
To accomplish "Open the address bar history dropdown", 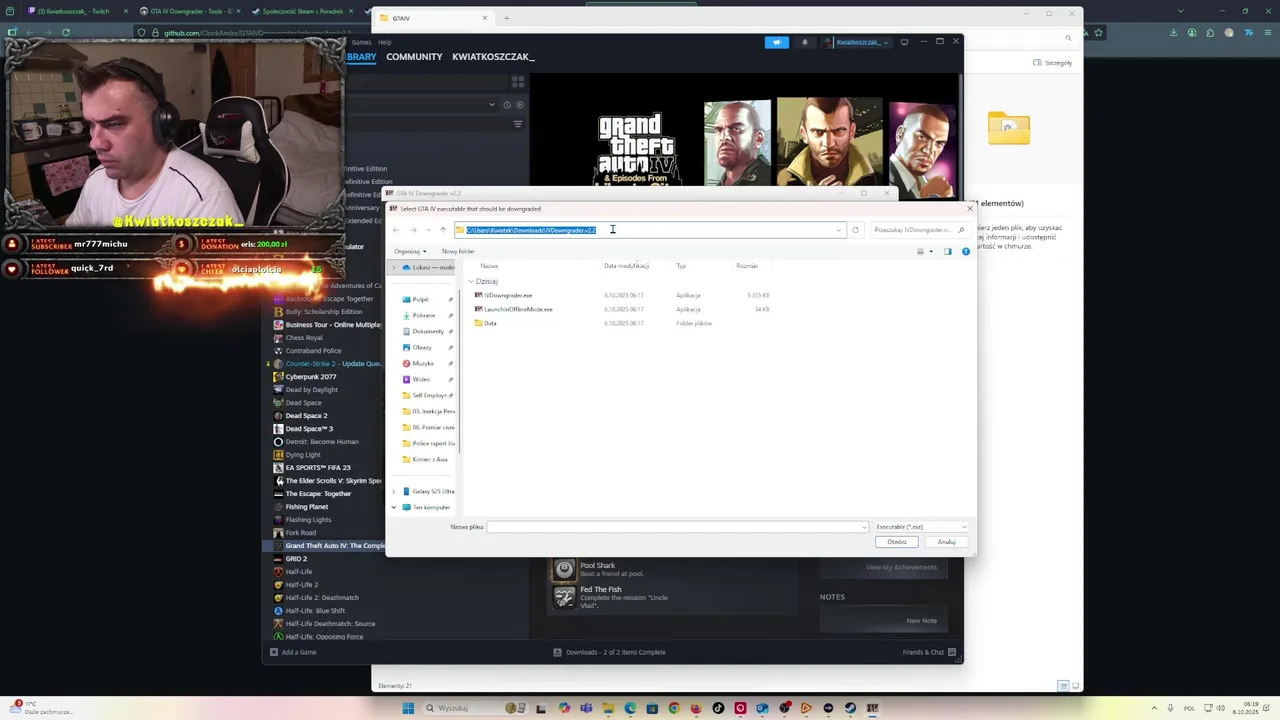I will point(838,230).
